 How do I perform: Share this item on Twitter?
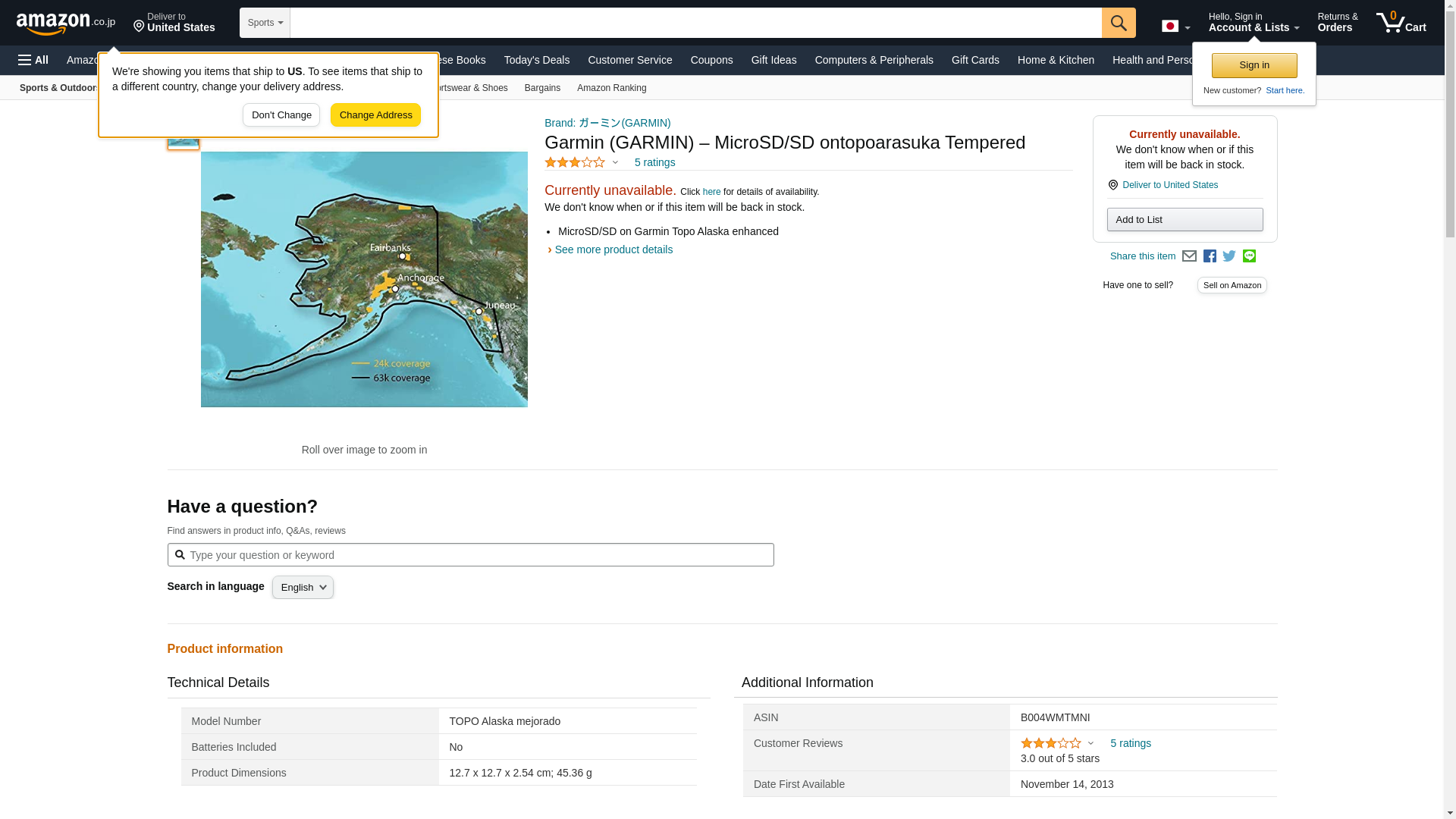[1229, 256]
